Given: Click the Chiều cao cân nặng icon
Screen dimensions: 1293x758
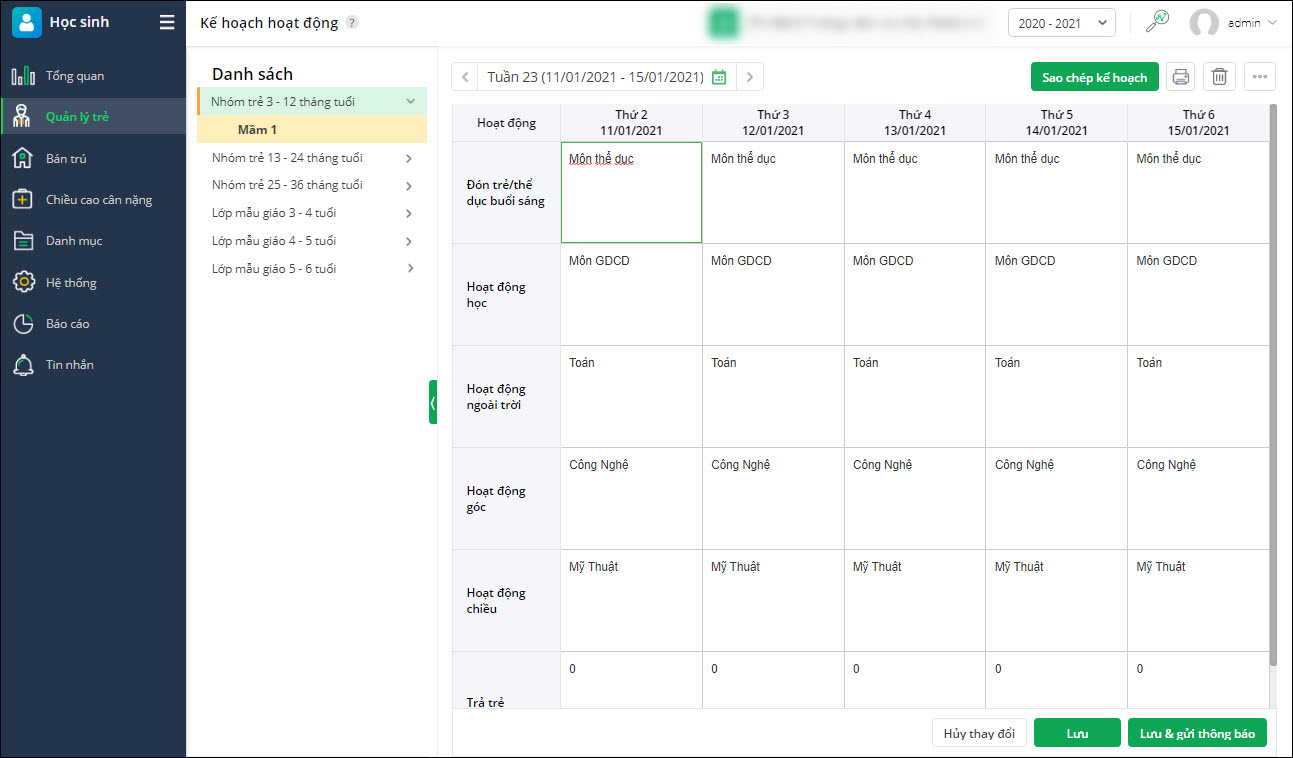Looking at the screenshot, I should click(x=23, y=200).
